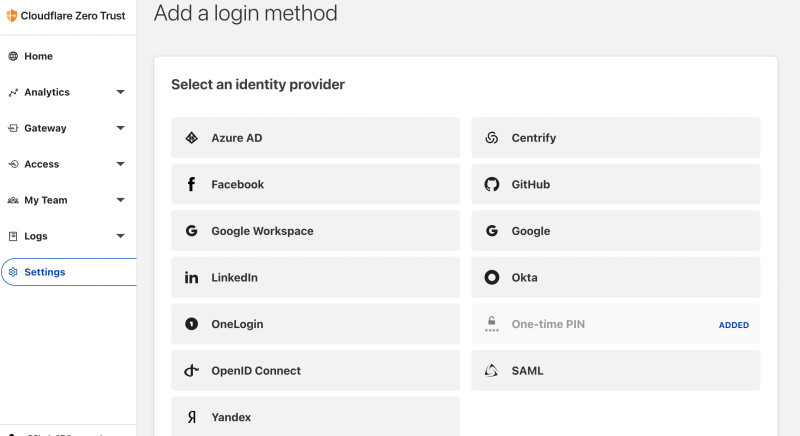Expand the Analytics sidebar section
This screenshot has width=800, height=436.
120,92
